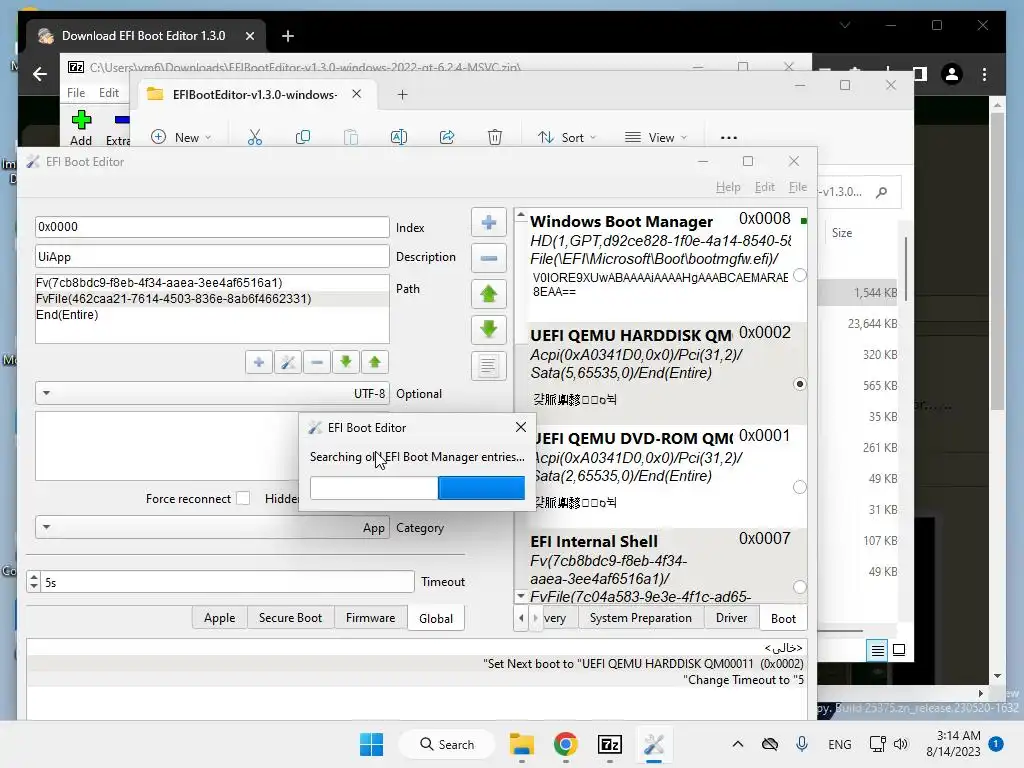Switch to Apple tab
Screen dimensions: 1024x768
coord(219,618)
